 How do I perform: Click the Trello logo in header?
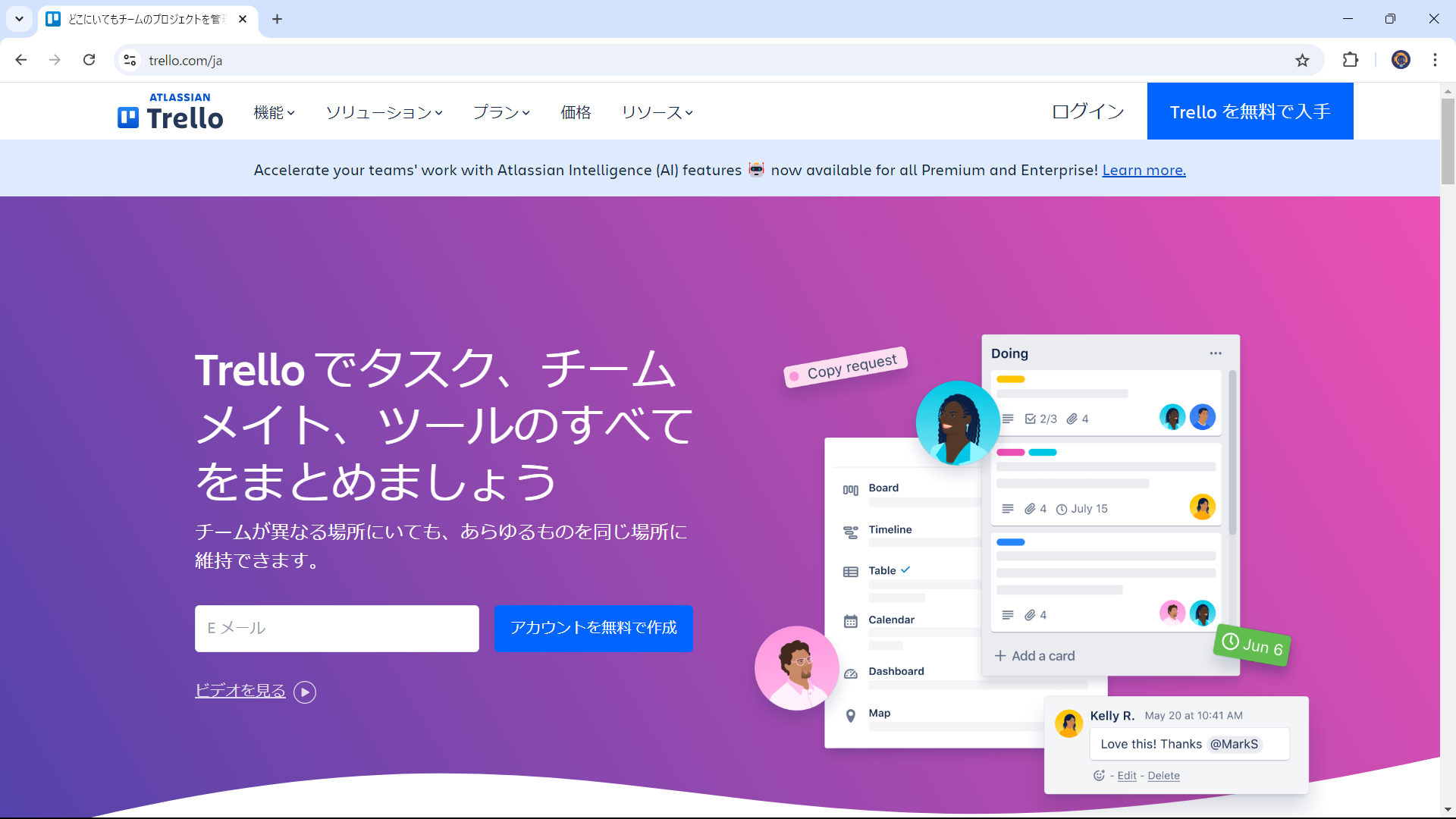[171, 111]
